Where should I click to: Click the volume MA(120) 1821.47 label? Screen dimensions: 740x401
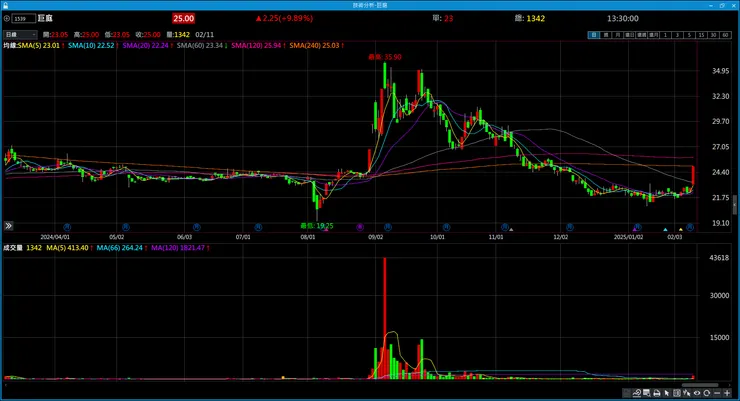(178, 248)
